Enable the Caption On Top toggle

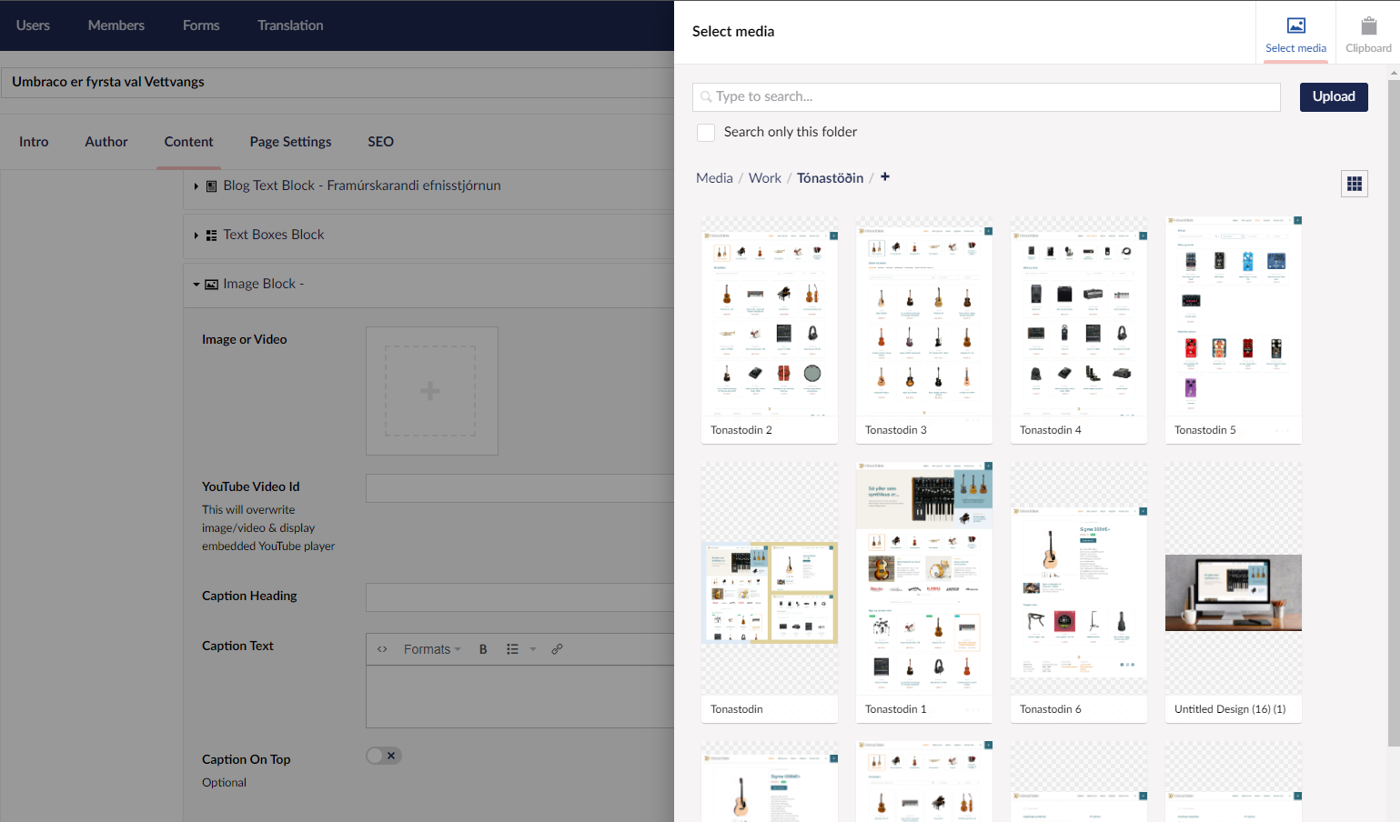pyautogui.click(x=384, y=756)
